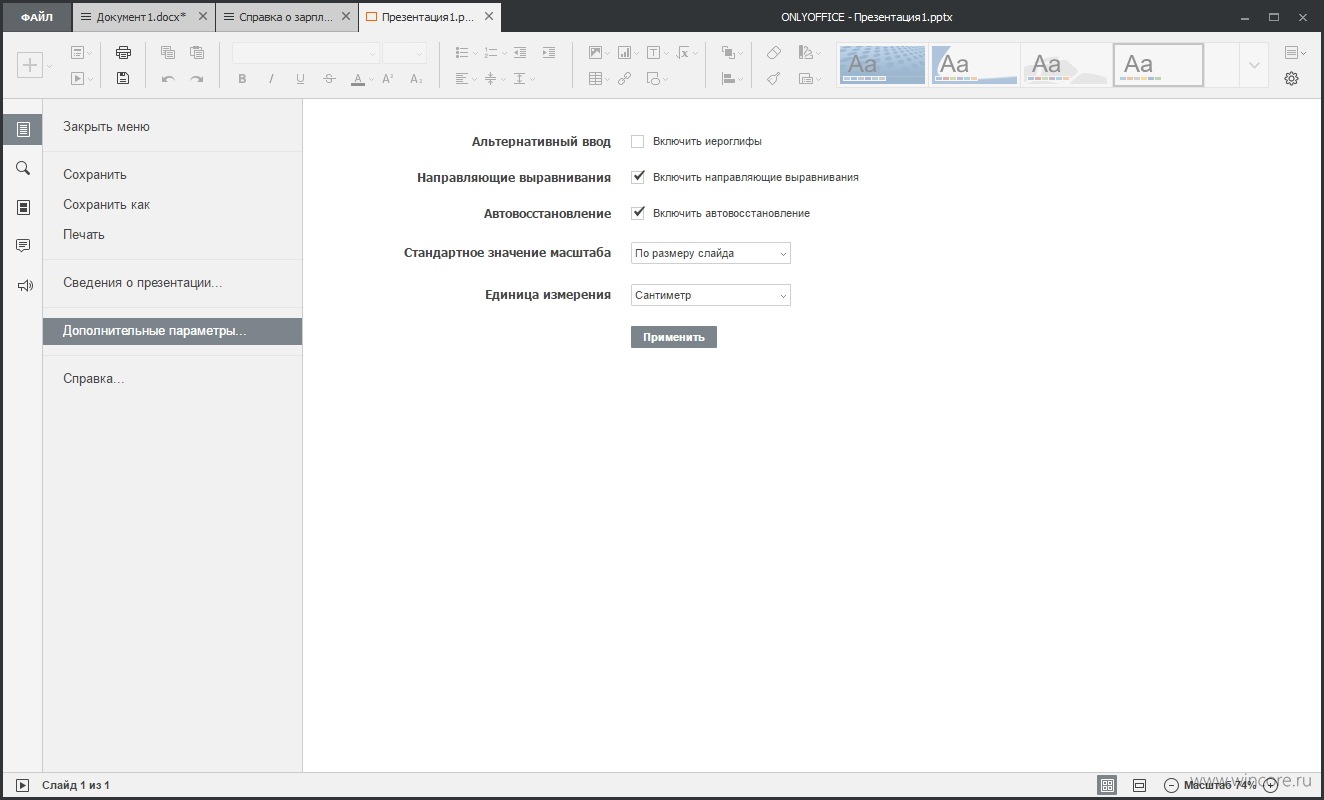
Task: Click the print icon in toolbar
Action: (123, 53)
